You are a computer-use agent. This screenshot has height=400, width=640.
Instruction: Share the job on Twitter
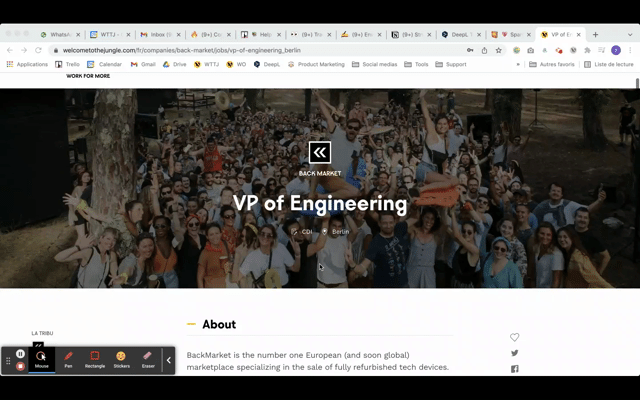pos(515,353)
